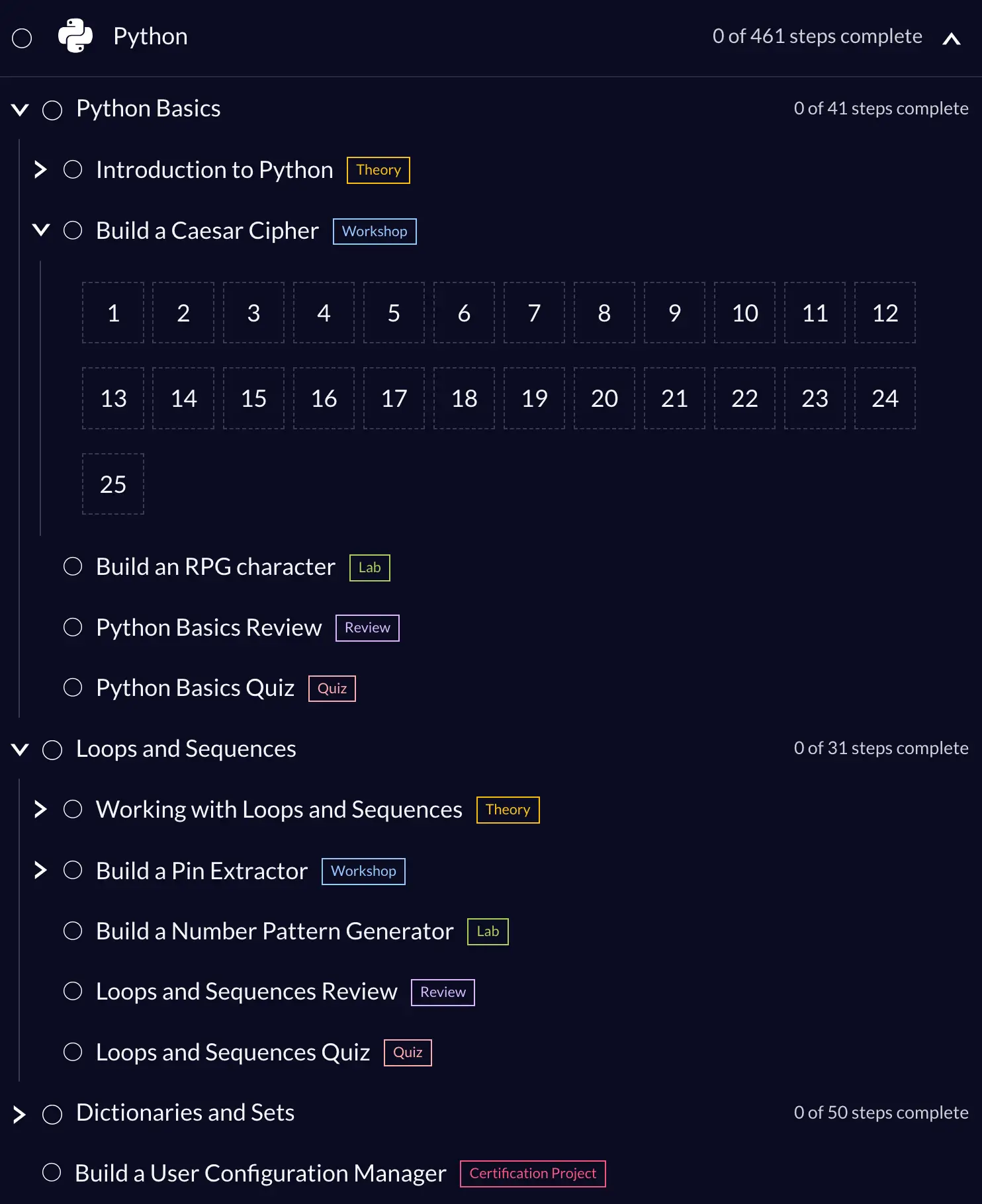This screenshot has height=1204, width=982.
Task: Click the Certification Project badge
Action: 532,1174
